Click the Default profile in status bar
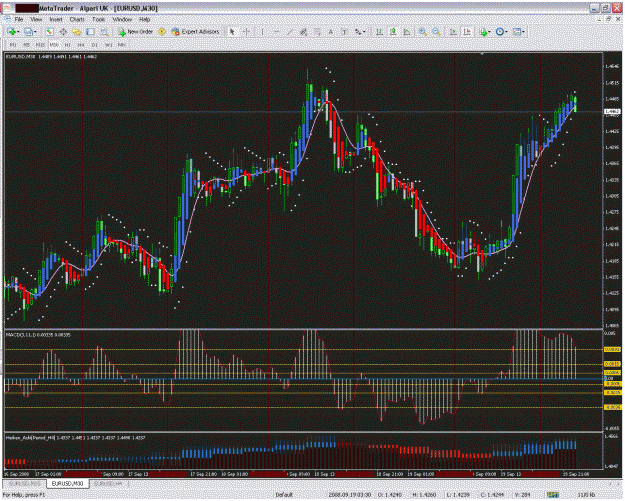The height and width of the screenshot is (501, 625). point(284,495)
